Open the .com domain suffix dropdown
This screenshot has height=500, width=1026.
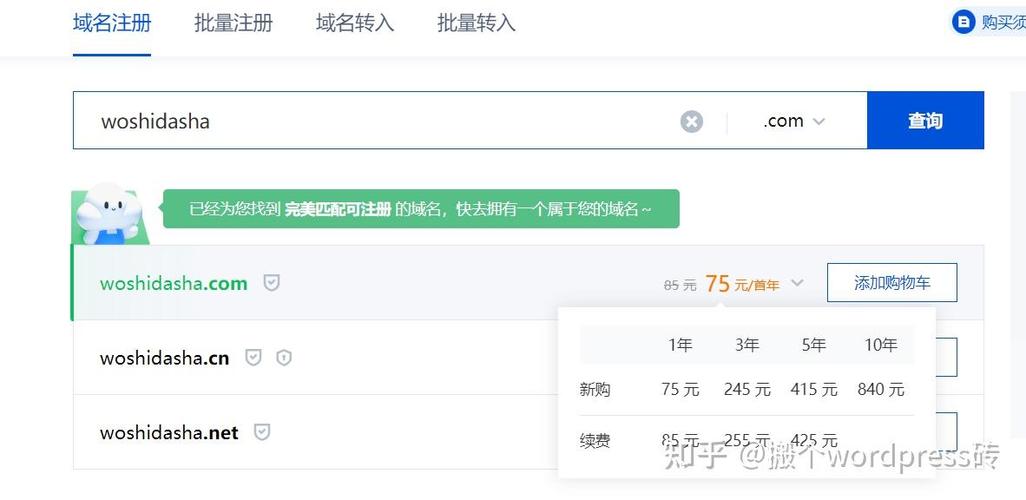794,121
